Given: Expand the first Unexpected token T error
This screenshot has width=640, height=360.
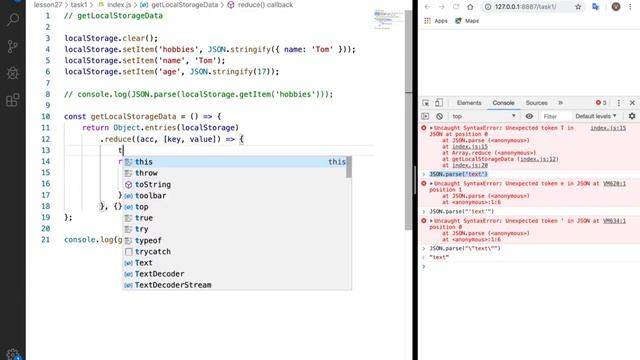Looking at the screenshot, I should tap(431, 128).
